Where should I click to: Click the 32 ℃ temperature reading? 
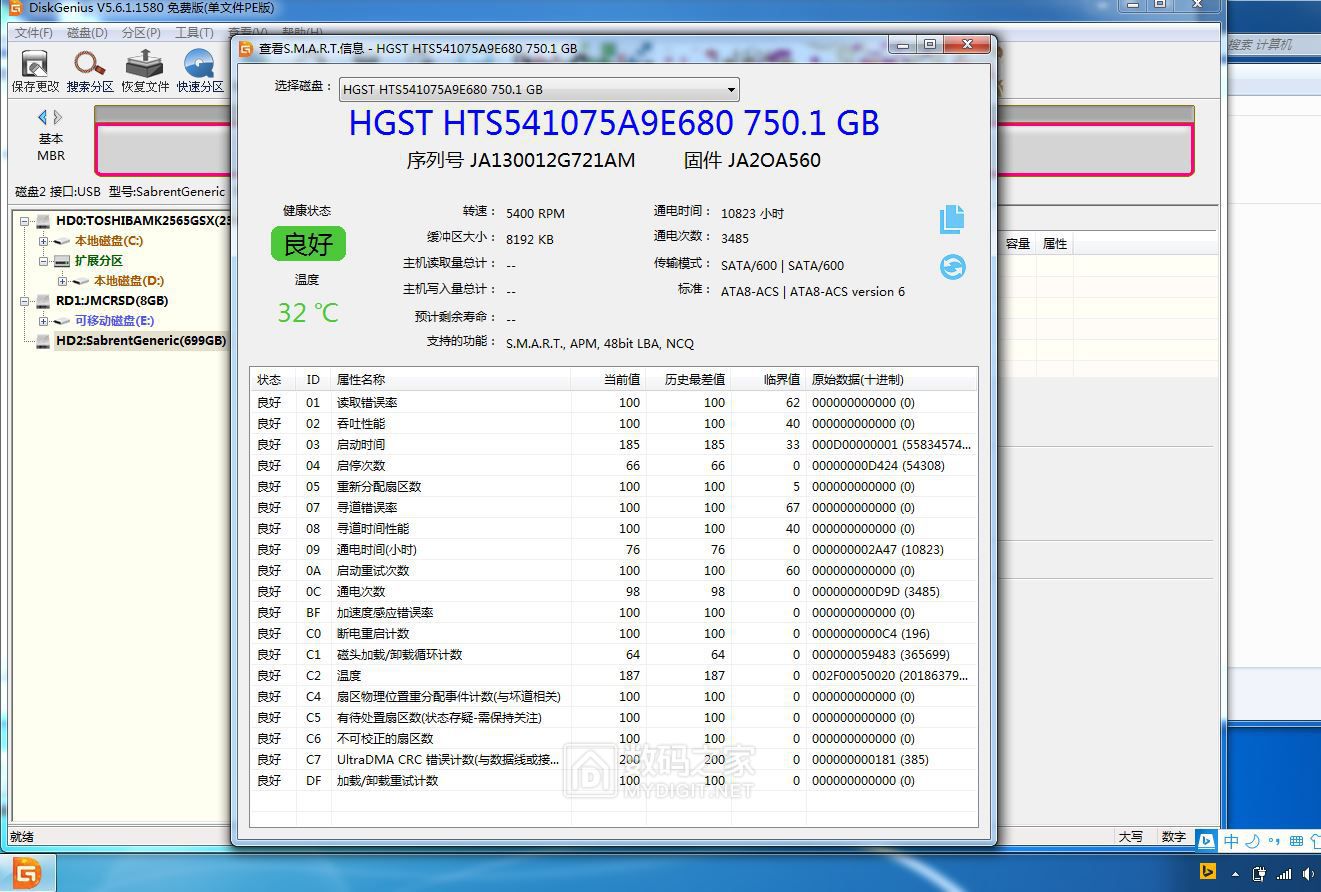click(308, 313)
